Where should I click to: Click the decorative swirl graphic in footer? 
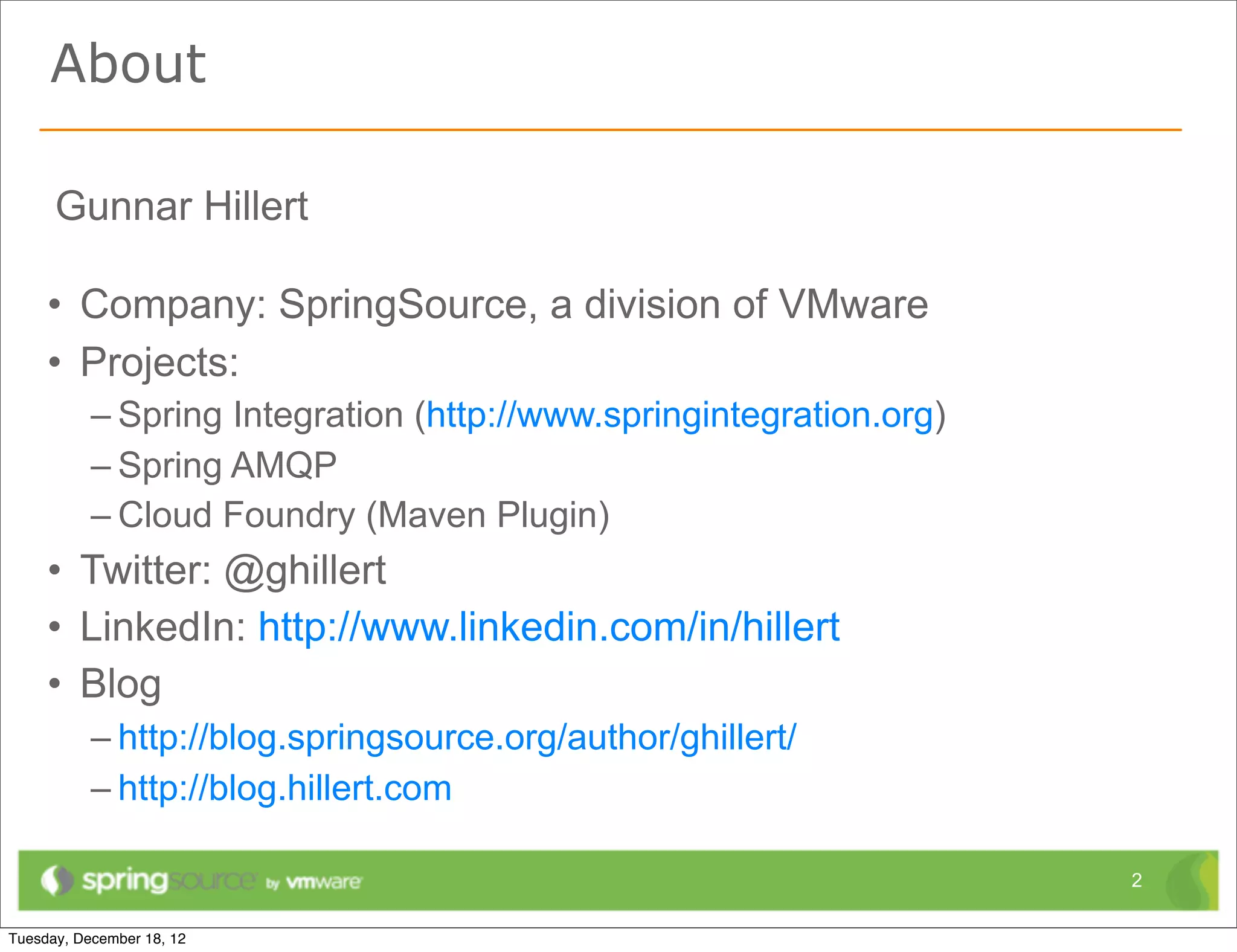[x=1190, y=881]
